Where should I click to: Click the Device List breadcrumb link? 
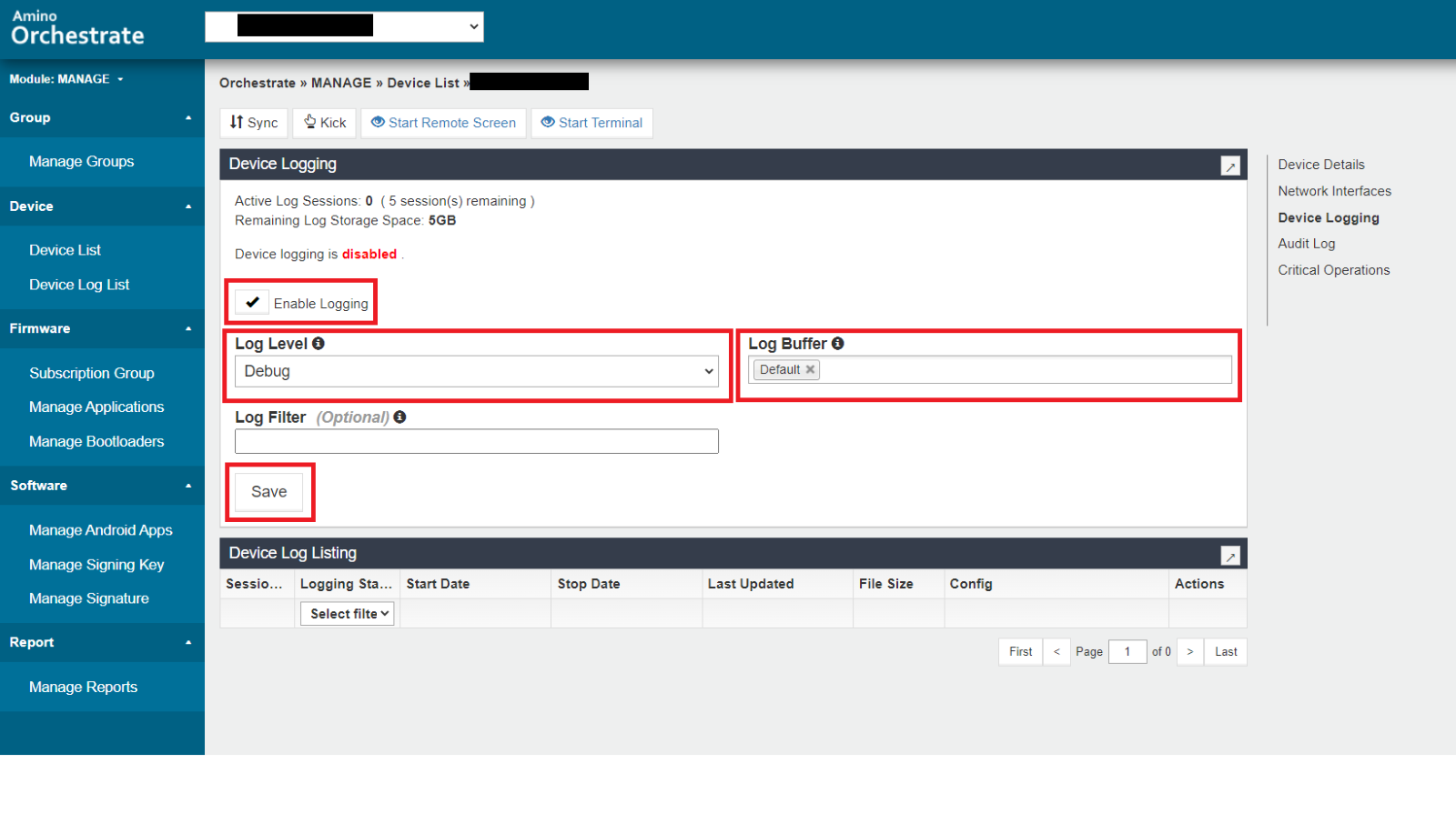(423, 83)
